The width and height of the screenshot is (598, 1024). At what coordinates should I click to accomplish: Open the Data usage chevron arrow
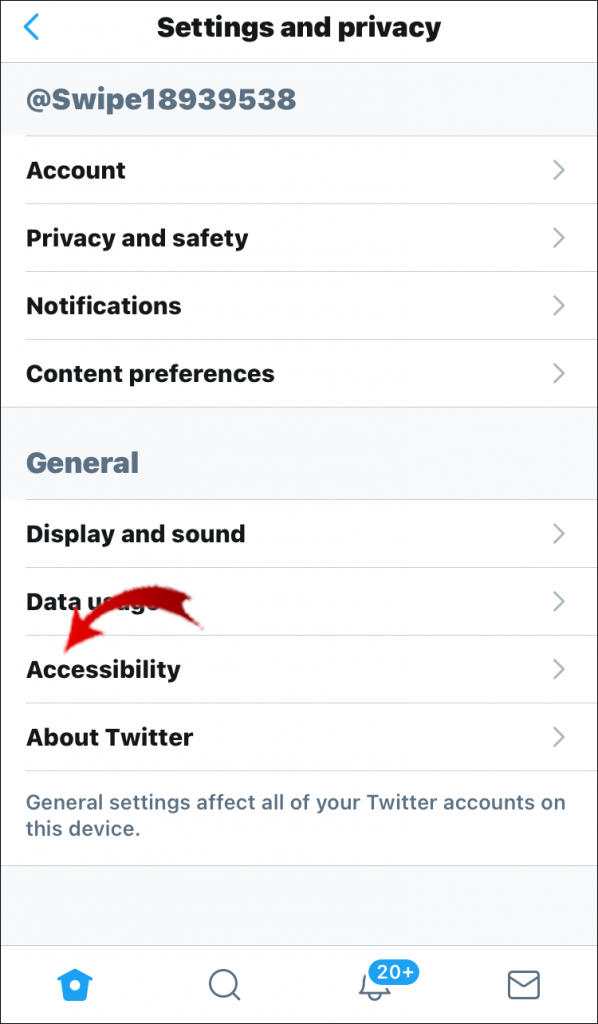click(559, 602)
